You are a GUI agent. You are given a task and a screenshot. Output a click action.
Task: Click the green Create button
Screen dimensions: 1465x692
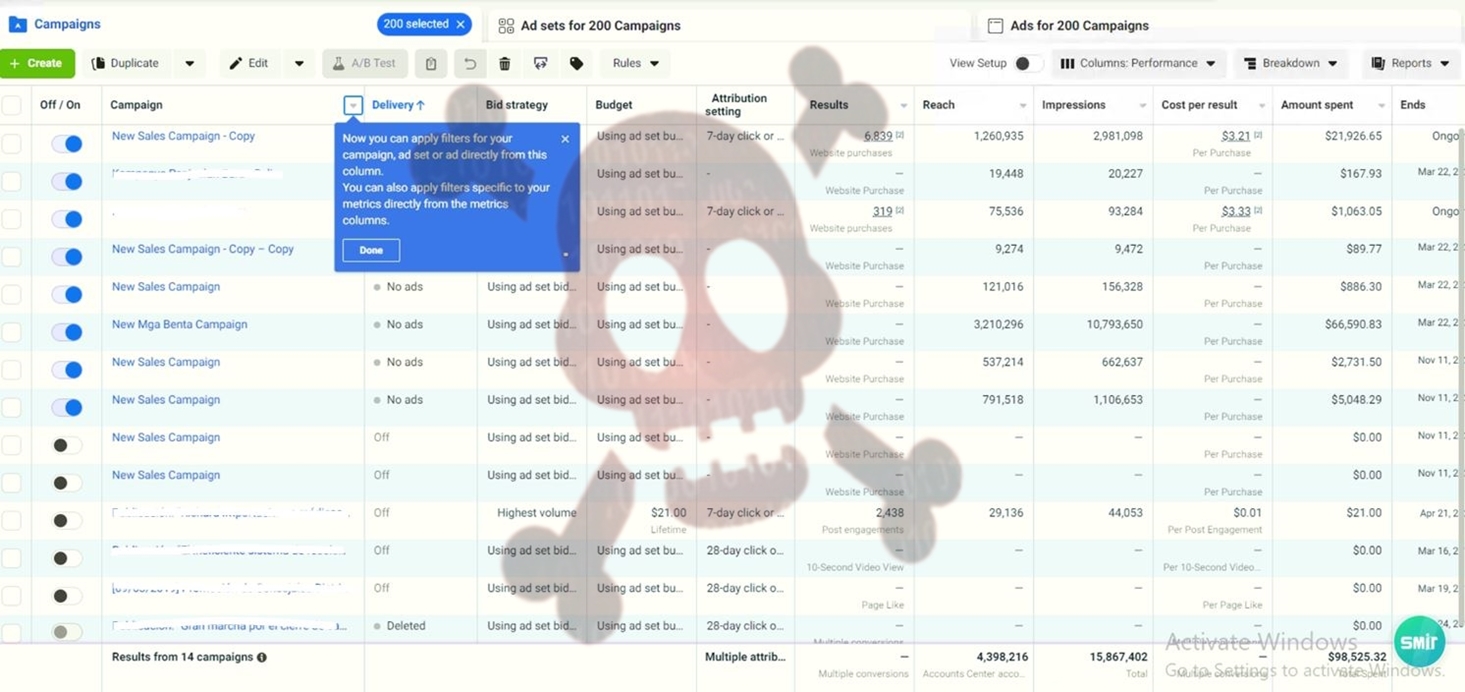tap(37, 63)
